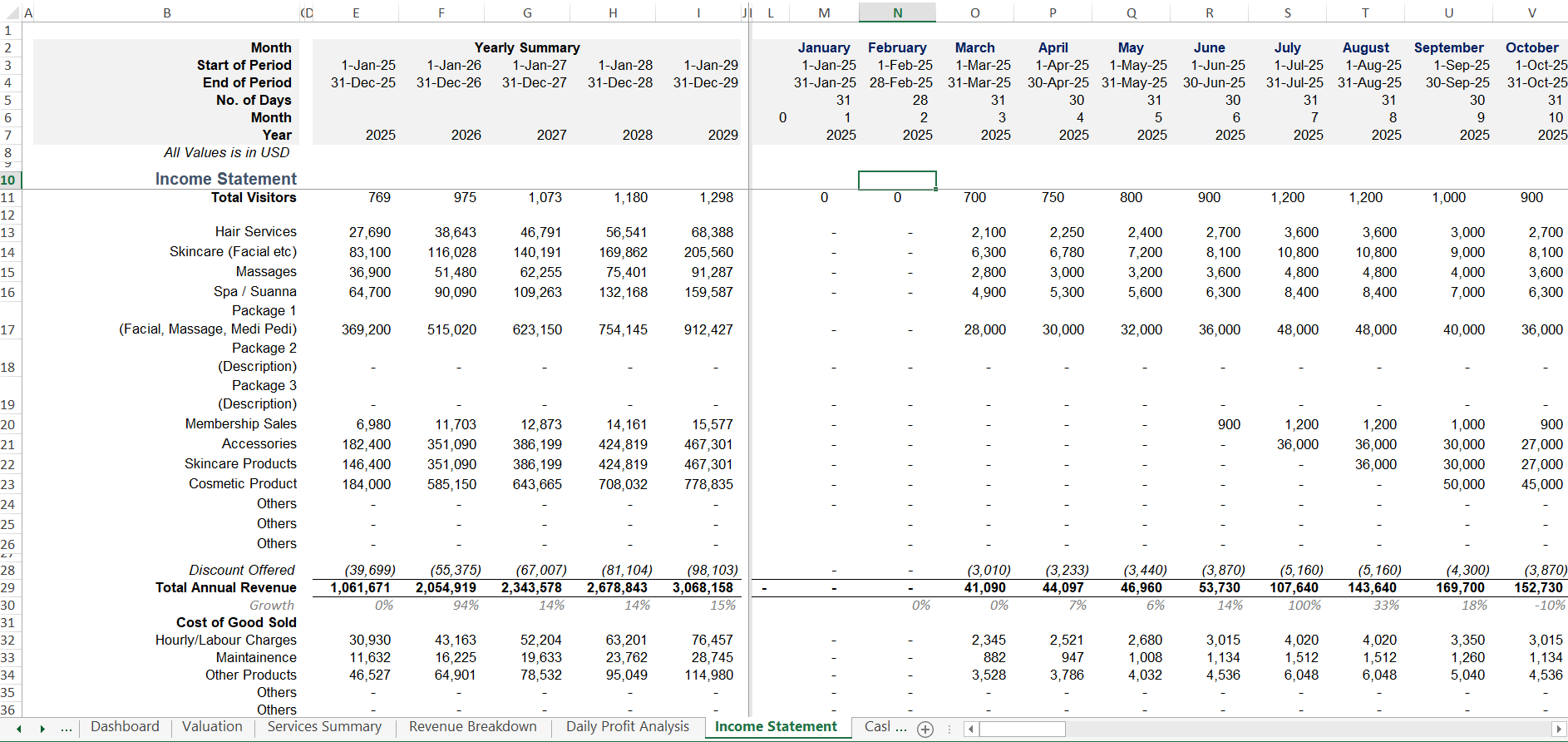1568x742 pixels.
Task: Click 'Package 1' label cell
Action: click(x=264, y=311)
